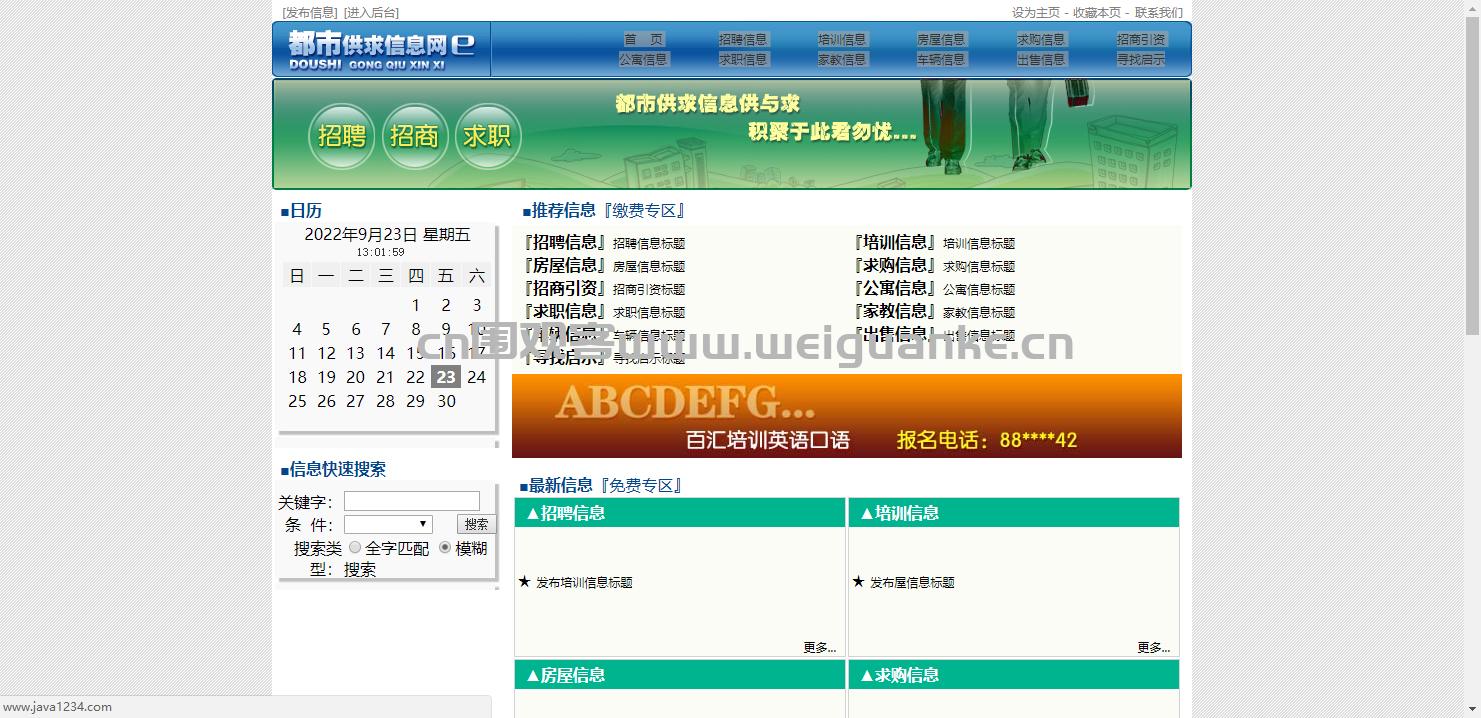Open the 求职信息 navigation tab
This screenshot has height=718, width=1481.
[x=743, y=59]
